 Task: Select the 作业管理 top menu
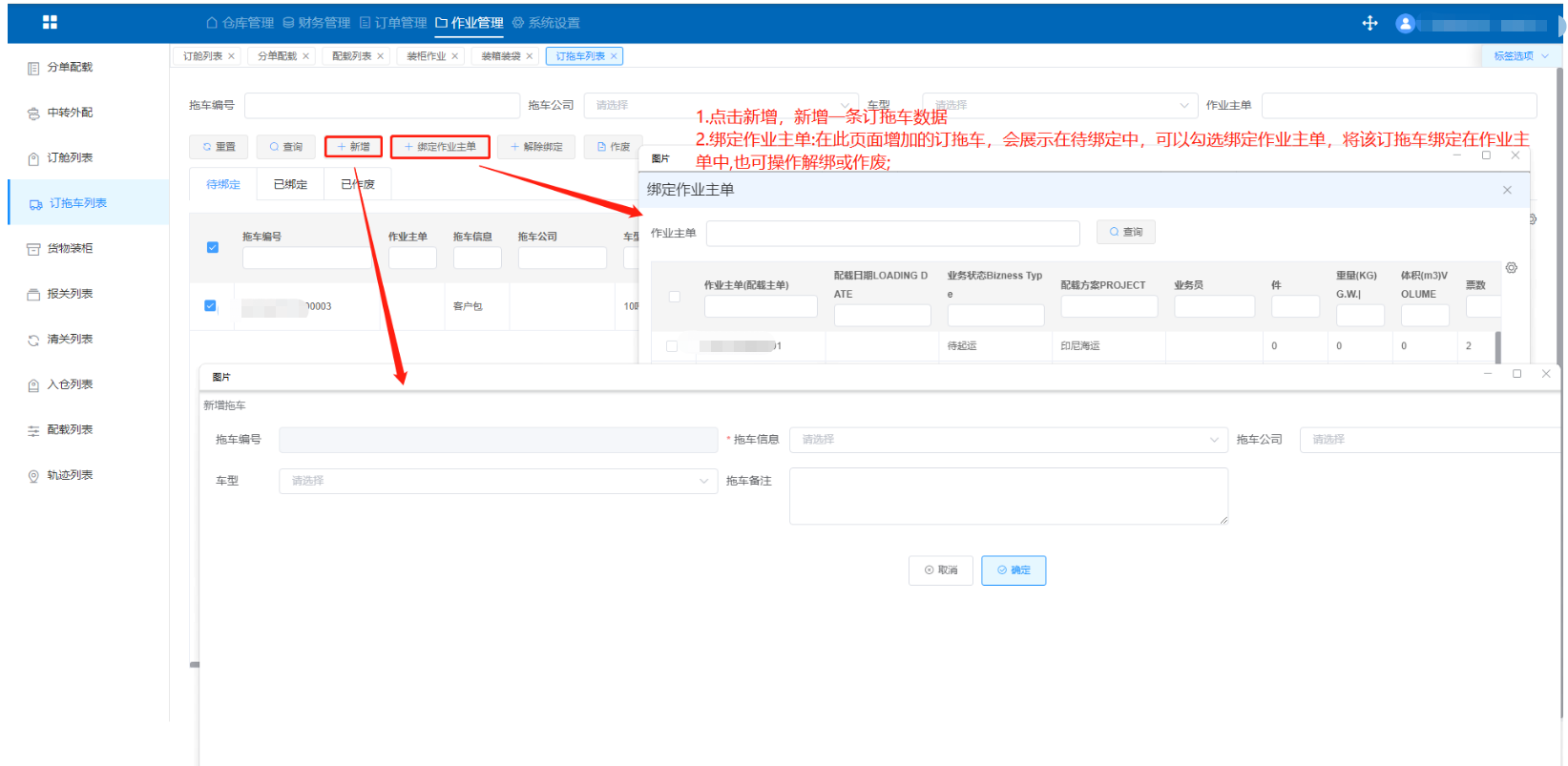470,23
